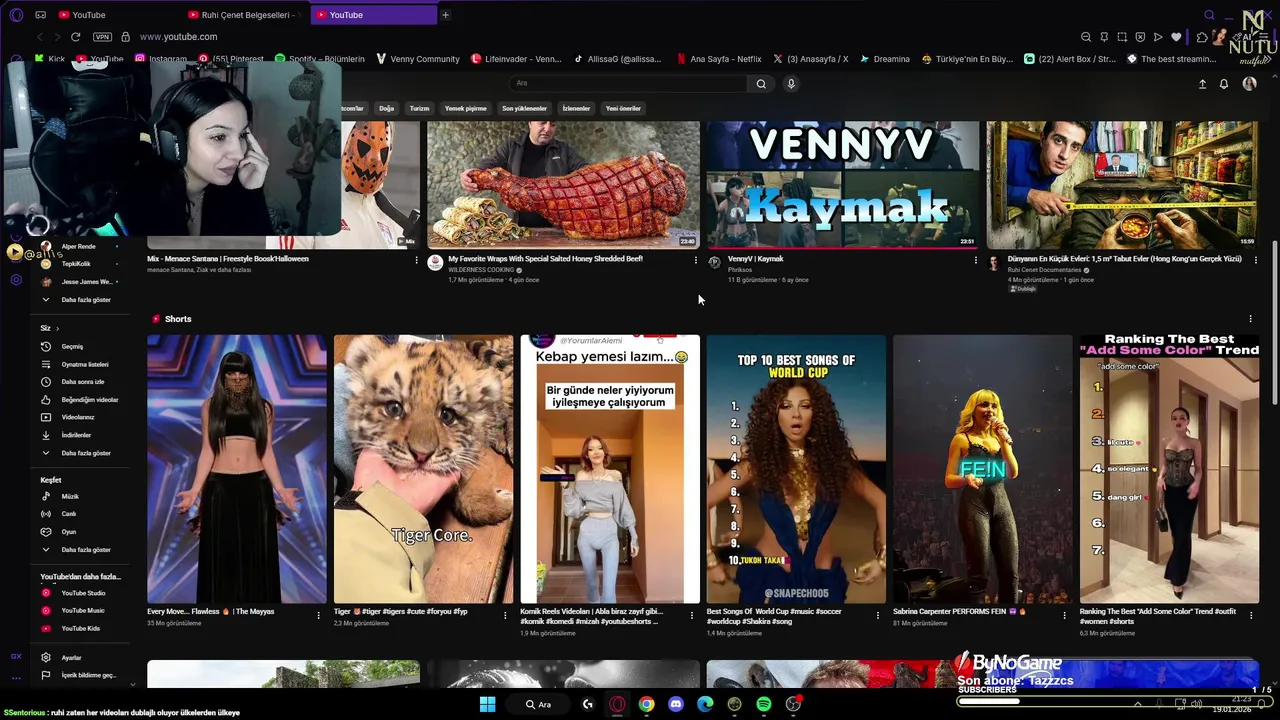
Task: Select the Turizm filter chip
Action: [x=420, y=108]
